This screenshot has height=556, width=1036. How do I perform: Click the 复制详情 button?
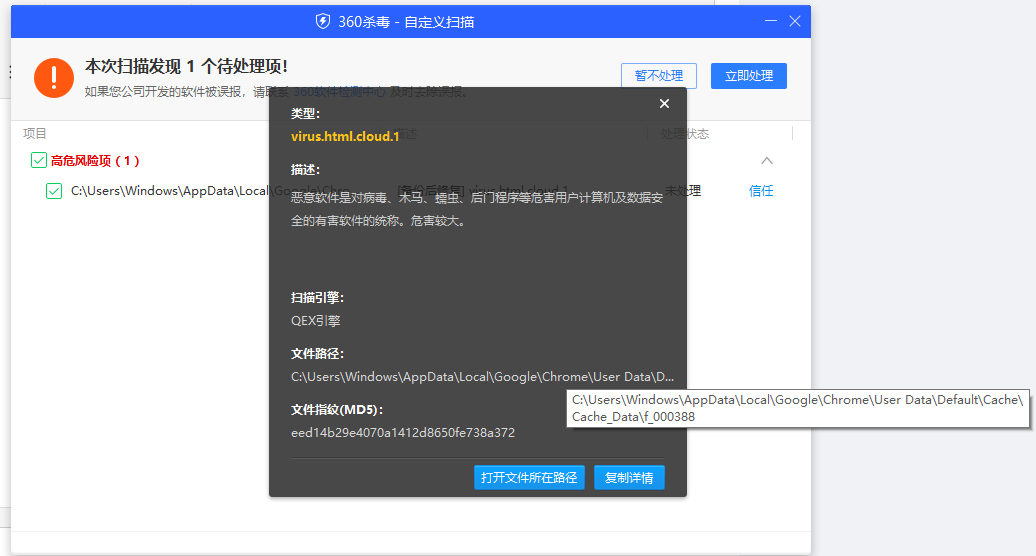pyautogui.click(x=629, y=477)
